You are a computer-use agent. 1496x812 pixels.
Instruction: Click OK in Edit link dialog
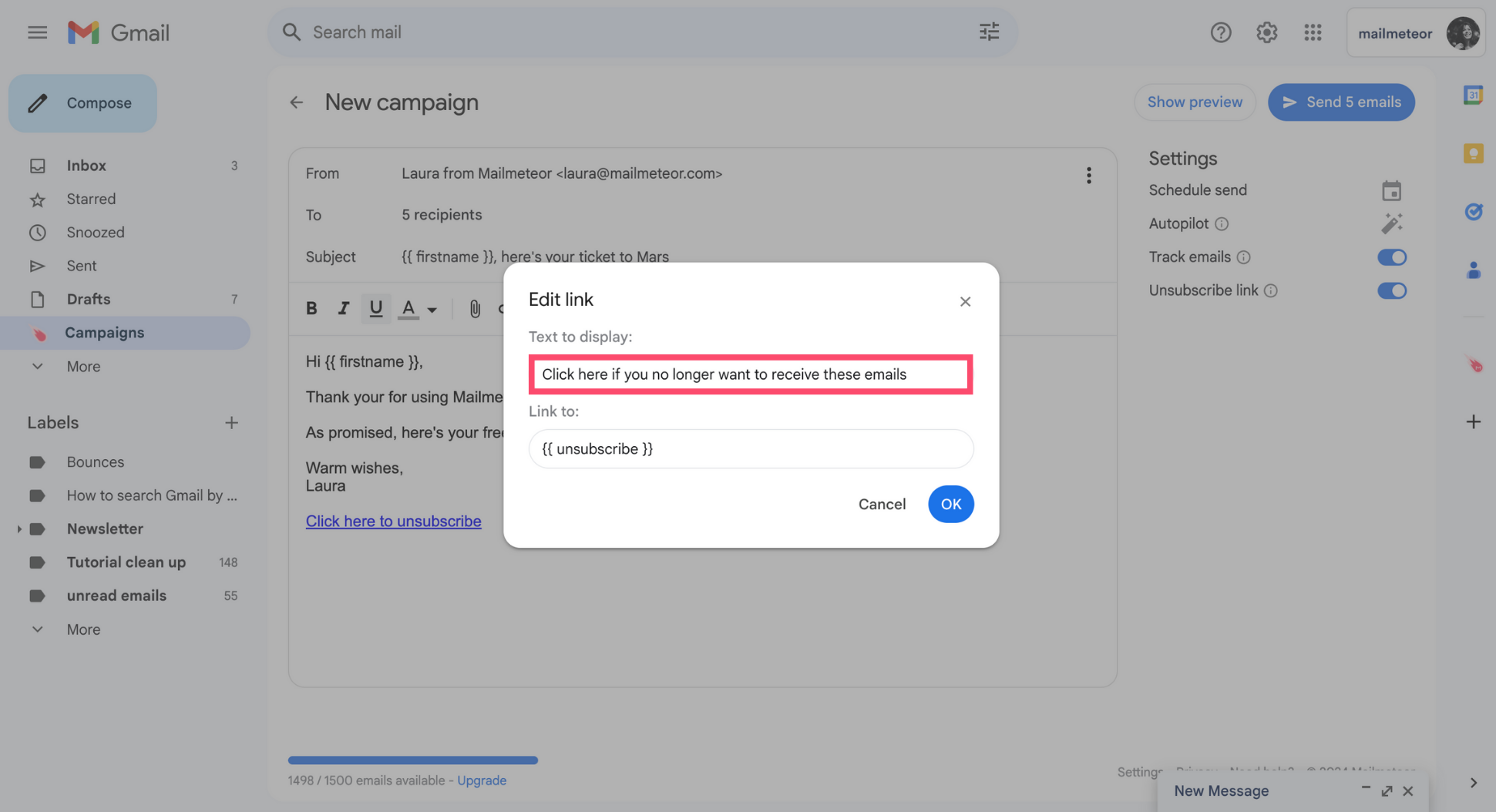tap(950, 504)
